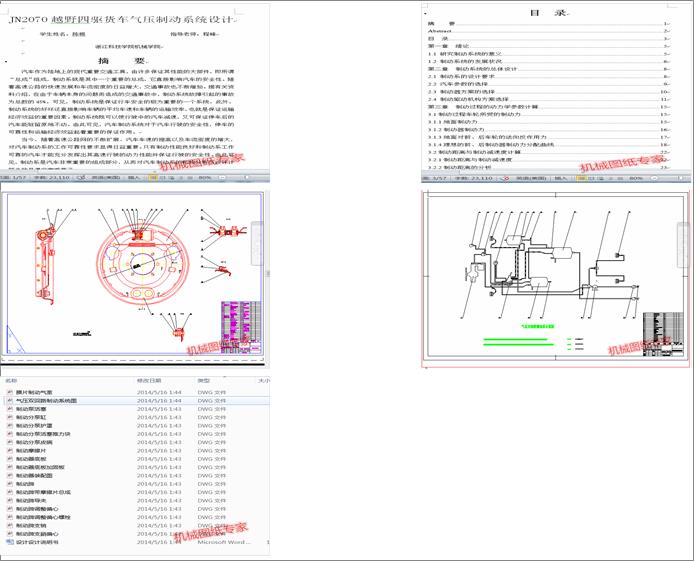The height and width of the screenshot is (561, 694).
Task: Click 80% zoom level in right Word window
Action: (x=636, y=178)
